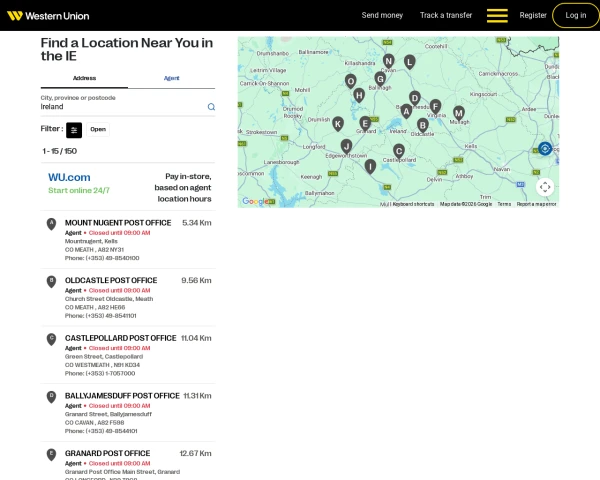600x480 pixels.
Task: Click the search magnifier icon
Action: [x=211, y=106]
